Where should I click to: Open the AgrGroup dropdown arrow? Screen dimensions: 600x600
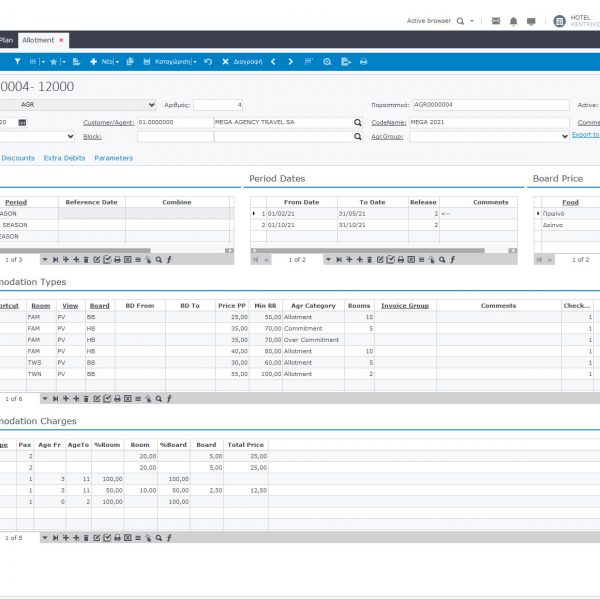(x=565, y=137)
